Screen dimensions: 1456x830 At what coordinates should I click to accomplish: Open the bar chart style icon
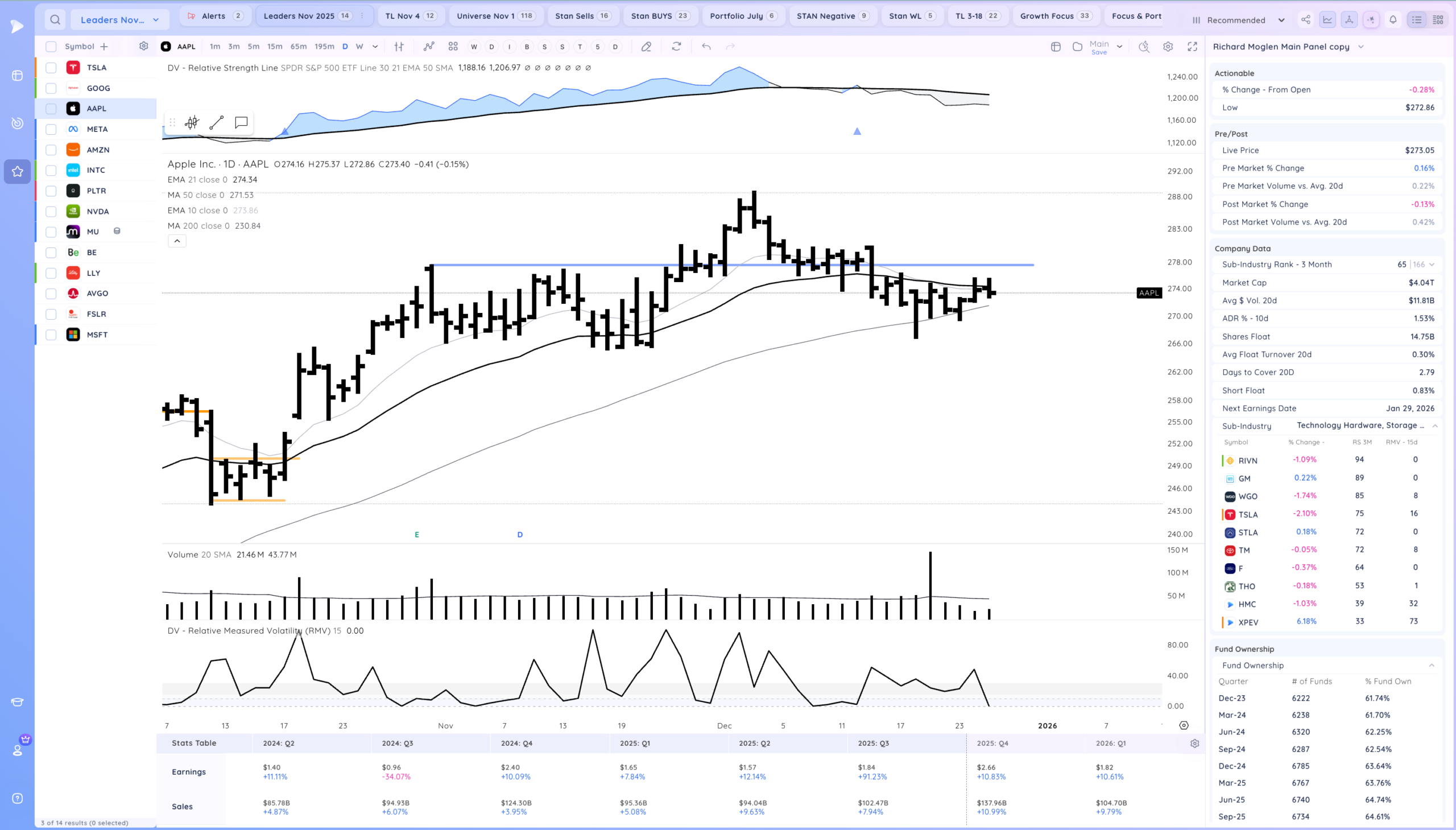point(399,47)
